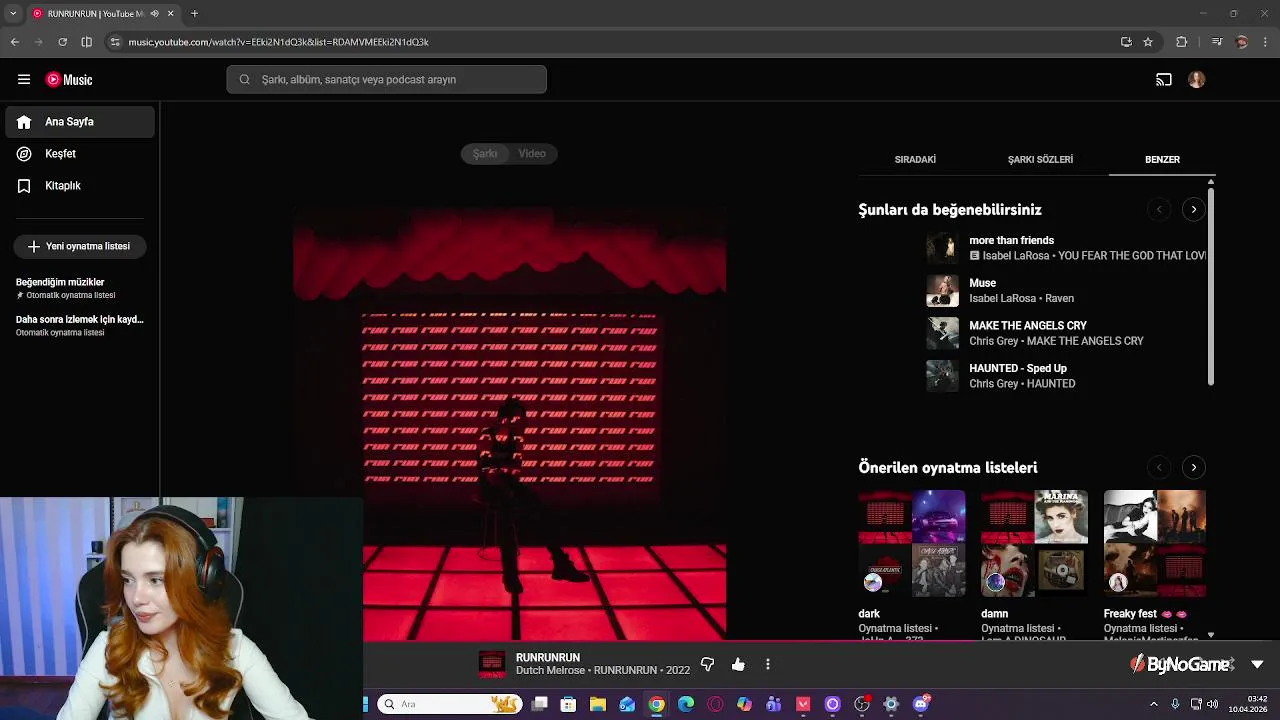Open the cast to device icon

[x=1164, y=79]
